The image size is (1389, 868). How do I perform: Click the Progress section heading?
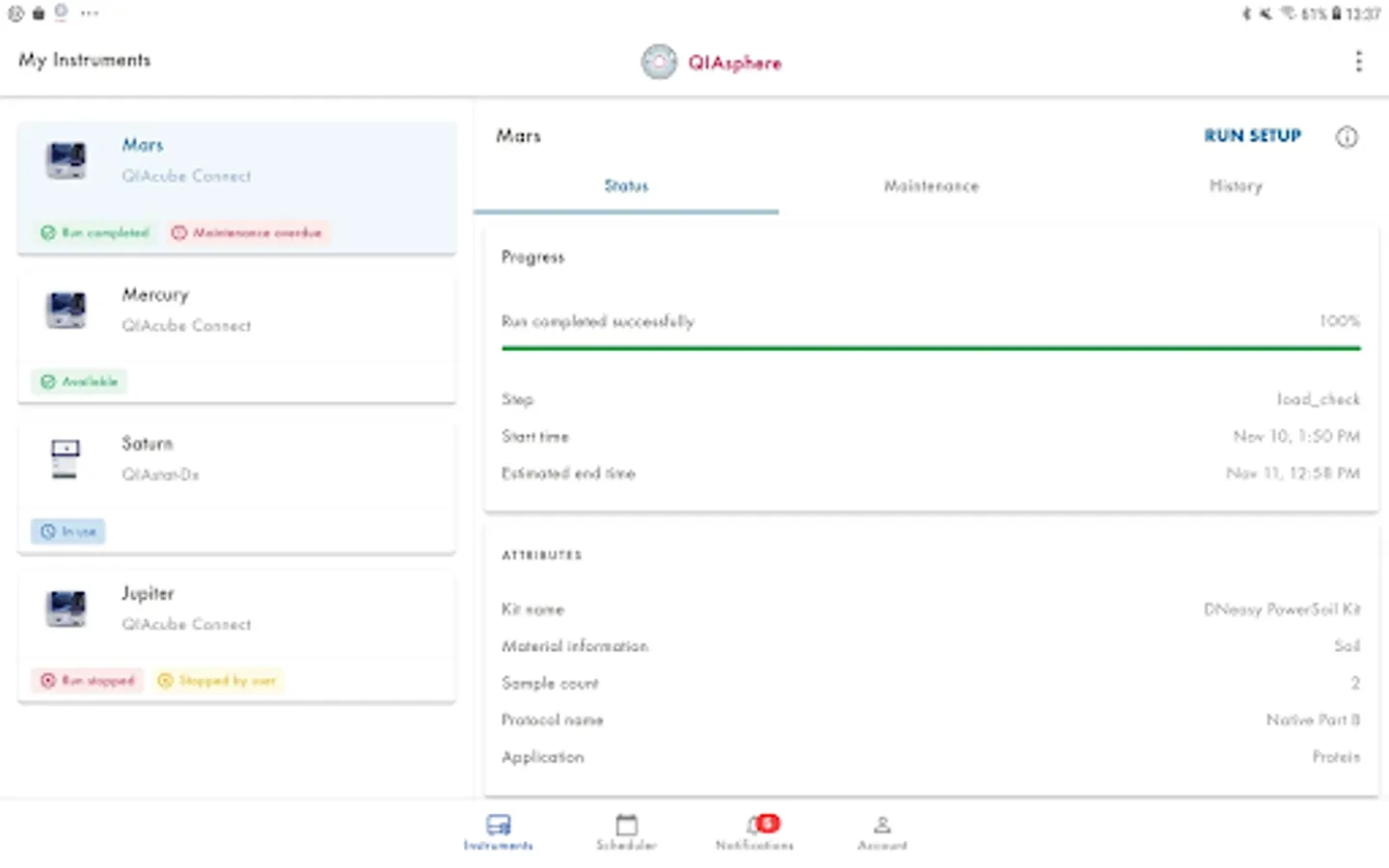(532, 258)
